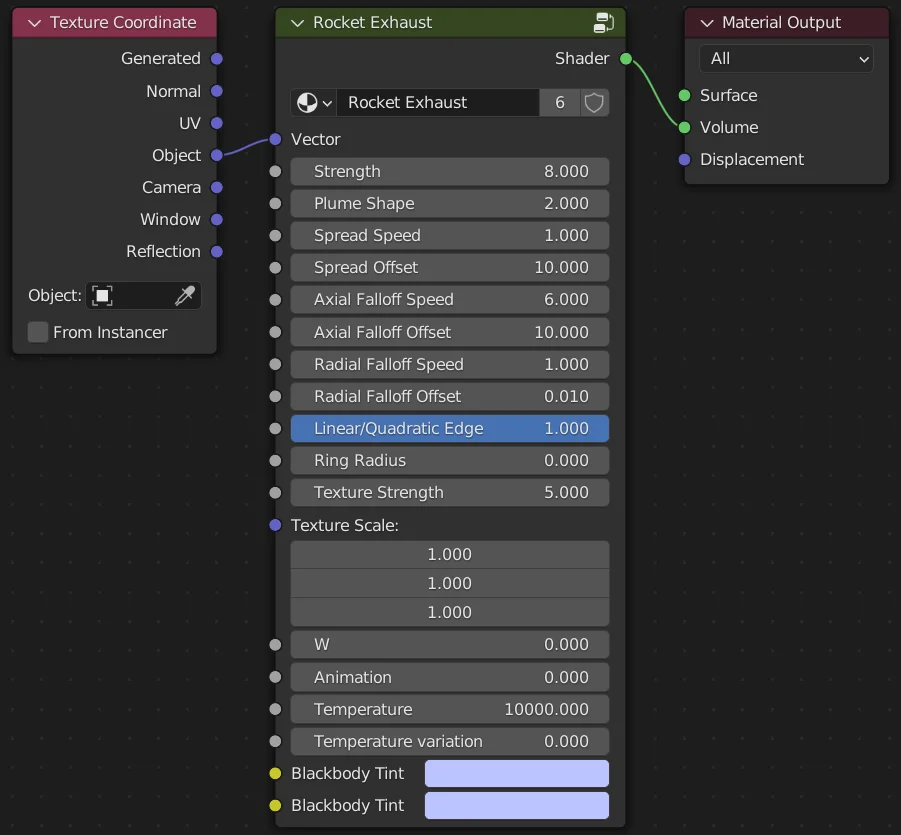Click the Object output socket on Texture Coordinate
901x835 pixels.
point(219,155)
